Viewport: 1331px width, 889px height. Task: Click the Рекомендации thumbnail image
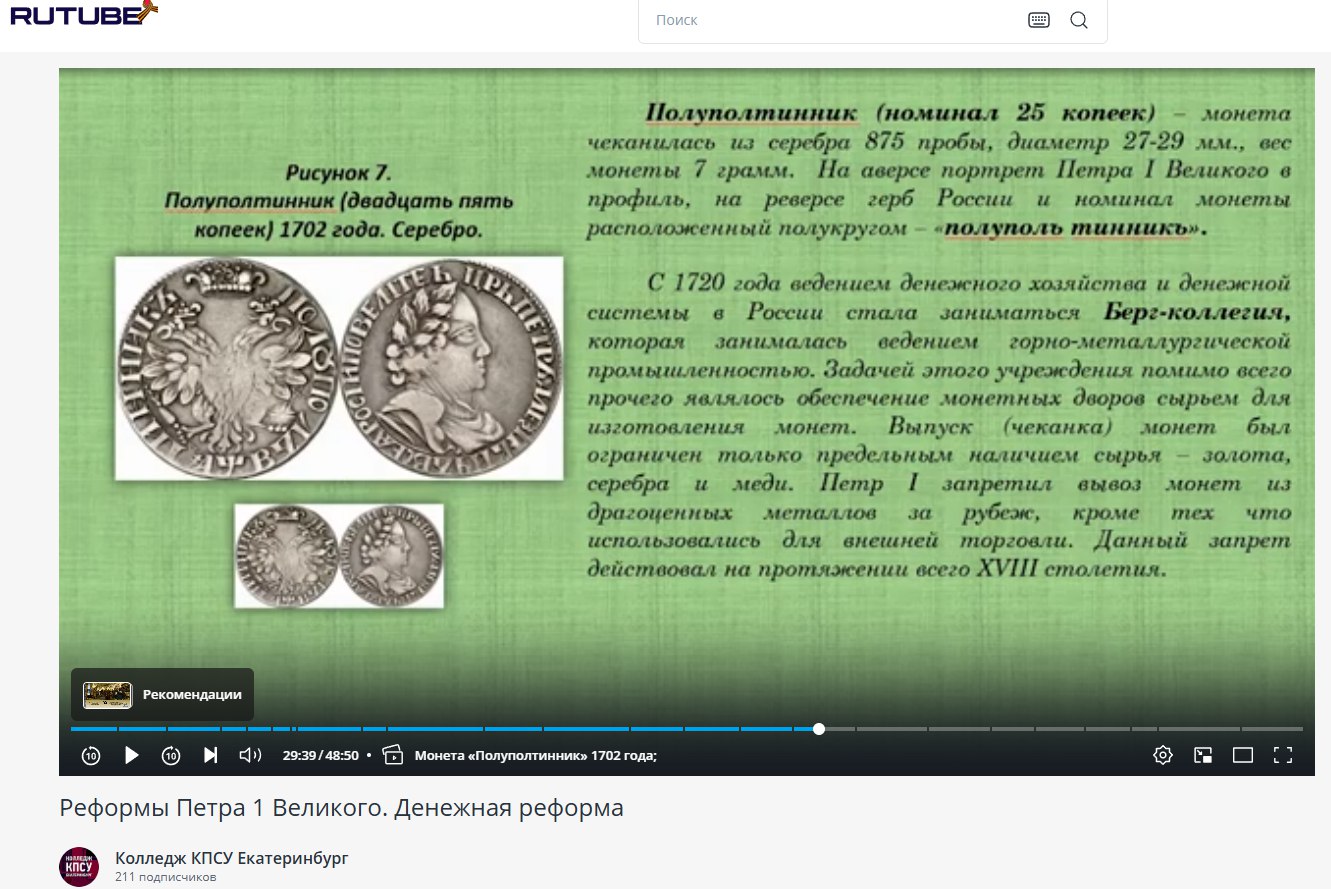108,695
